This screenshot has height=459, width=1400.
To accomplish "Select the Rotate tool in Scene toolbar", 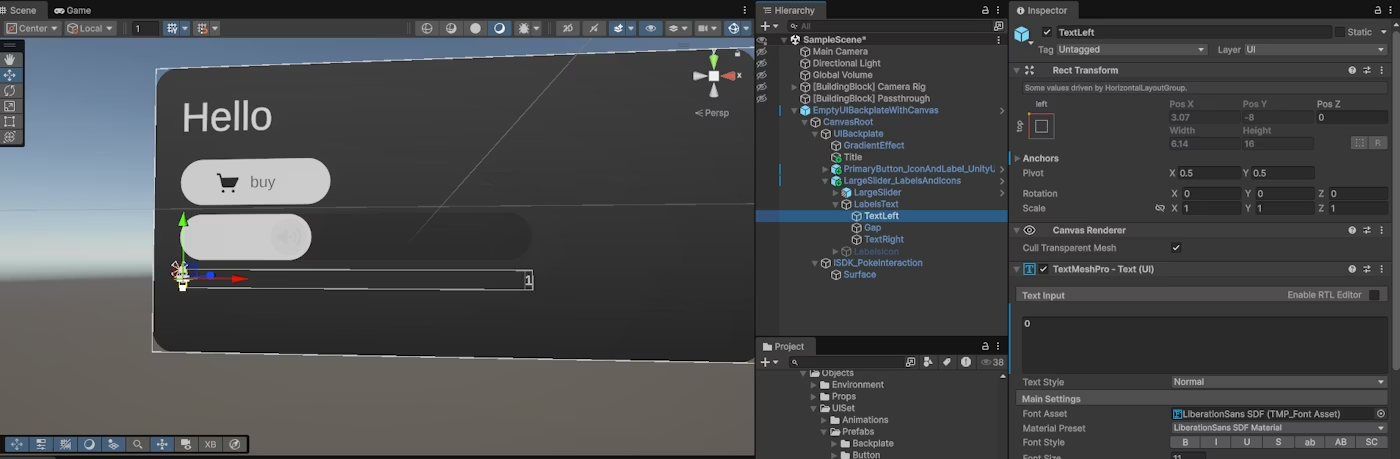I will (10, 90).
